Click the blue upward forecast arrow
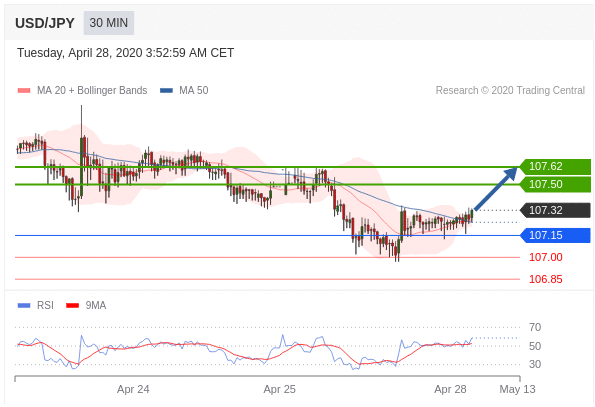The image size is (595, 407). click(x=496, y=189)
